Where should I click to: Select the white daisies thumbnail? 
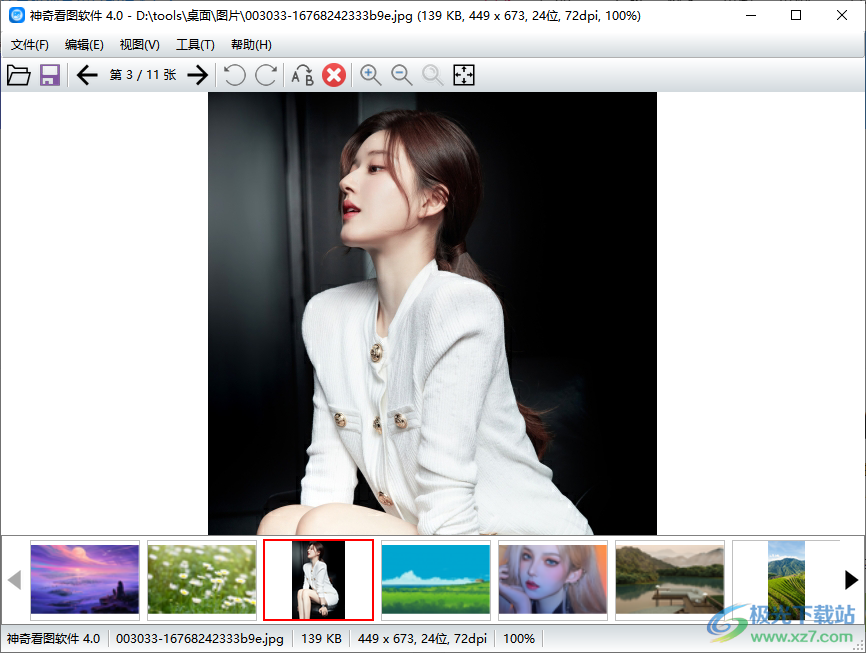click(202, 579)
